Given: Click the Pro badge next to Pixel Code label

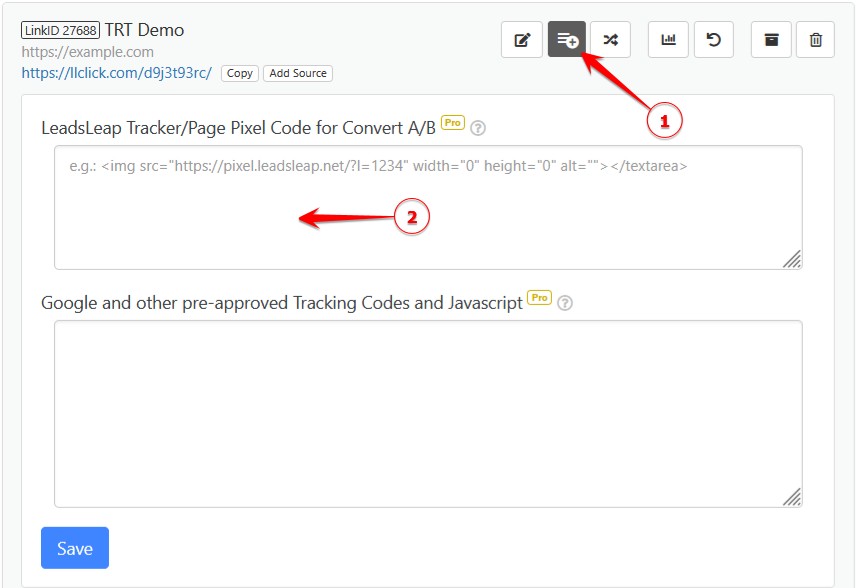Looking at the screenshot, I should point(453,123).
